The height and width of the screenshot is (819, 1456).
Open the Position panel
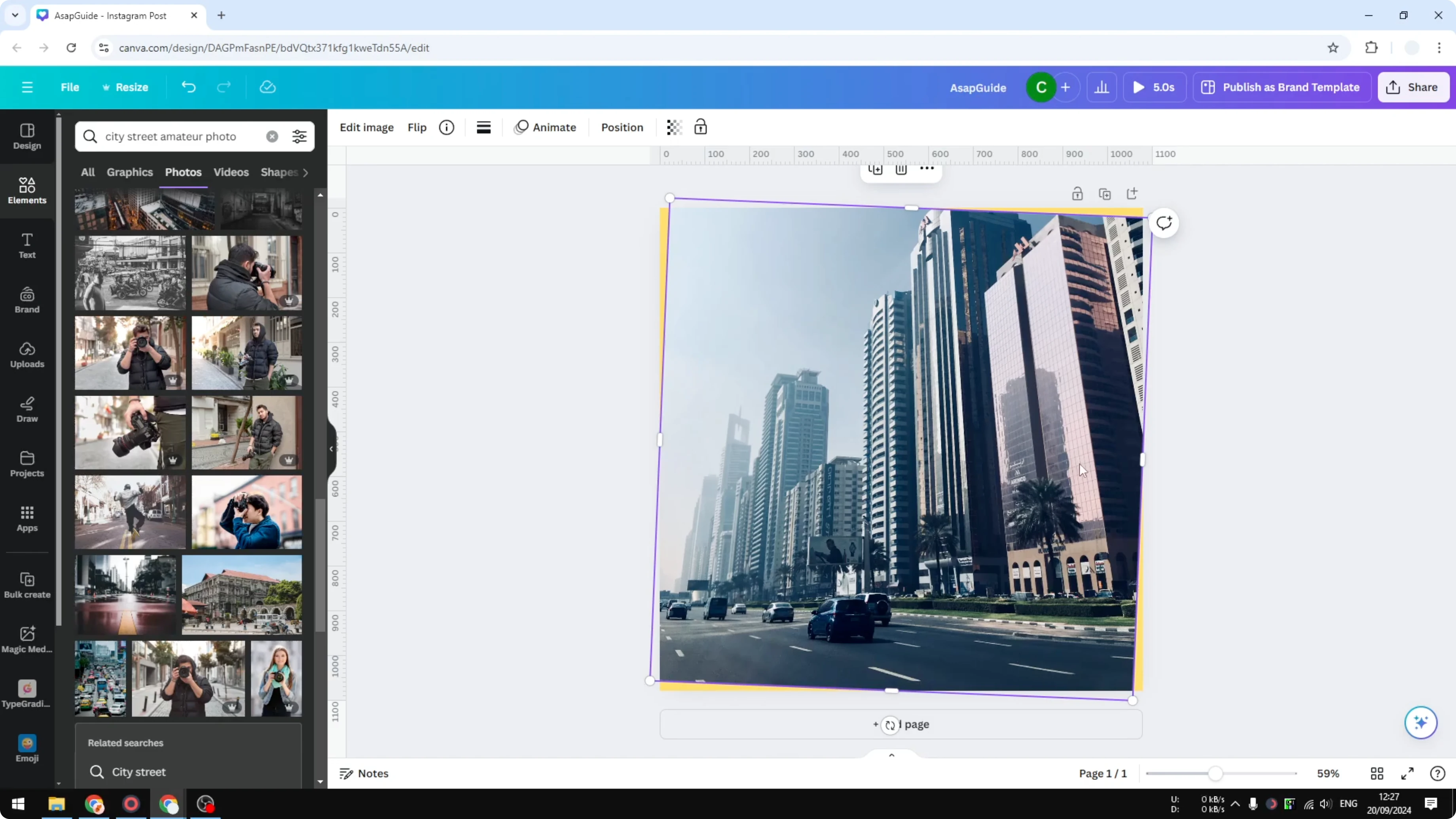tap(622, 127)
